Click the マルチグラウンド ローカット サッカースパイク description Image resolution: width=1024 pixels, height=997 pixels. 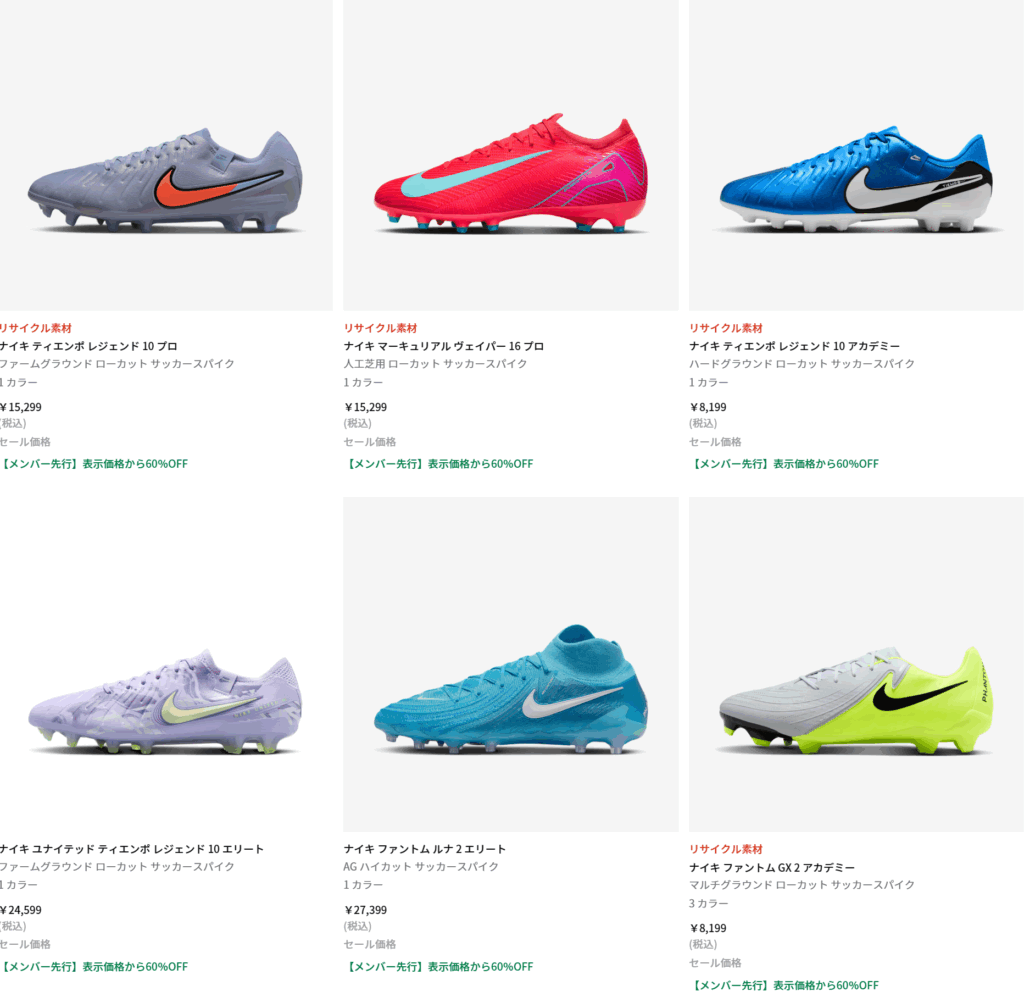(x=802, y=885)
